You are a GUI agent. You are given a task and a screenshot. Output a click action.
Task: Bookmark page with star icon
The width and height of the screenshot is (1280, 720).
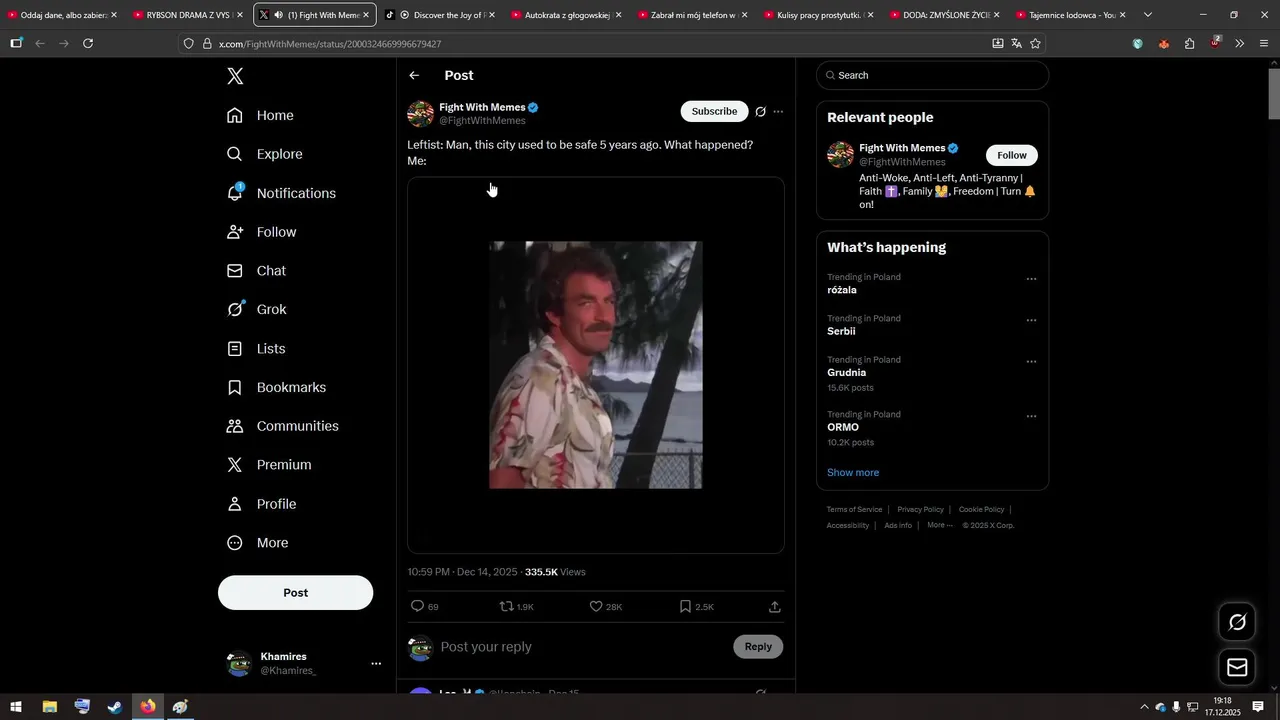point(1035,44)
